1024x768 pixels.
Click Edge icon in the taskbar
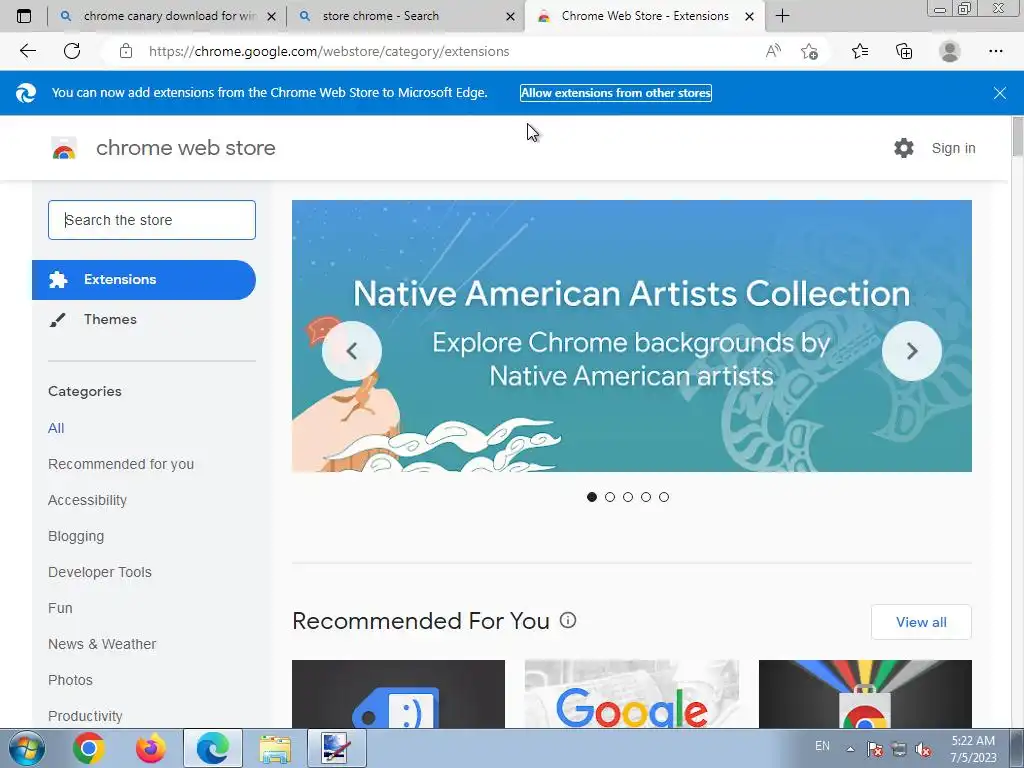213,748
